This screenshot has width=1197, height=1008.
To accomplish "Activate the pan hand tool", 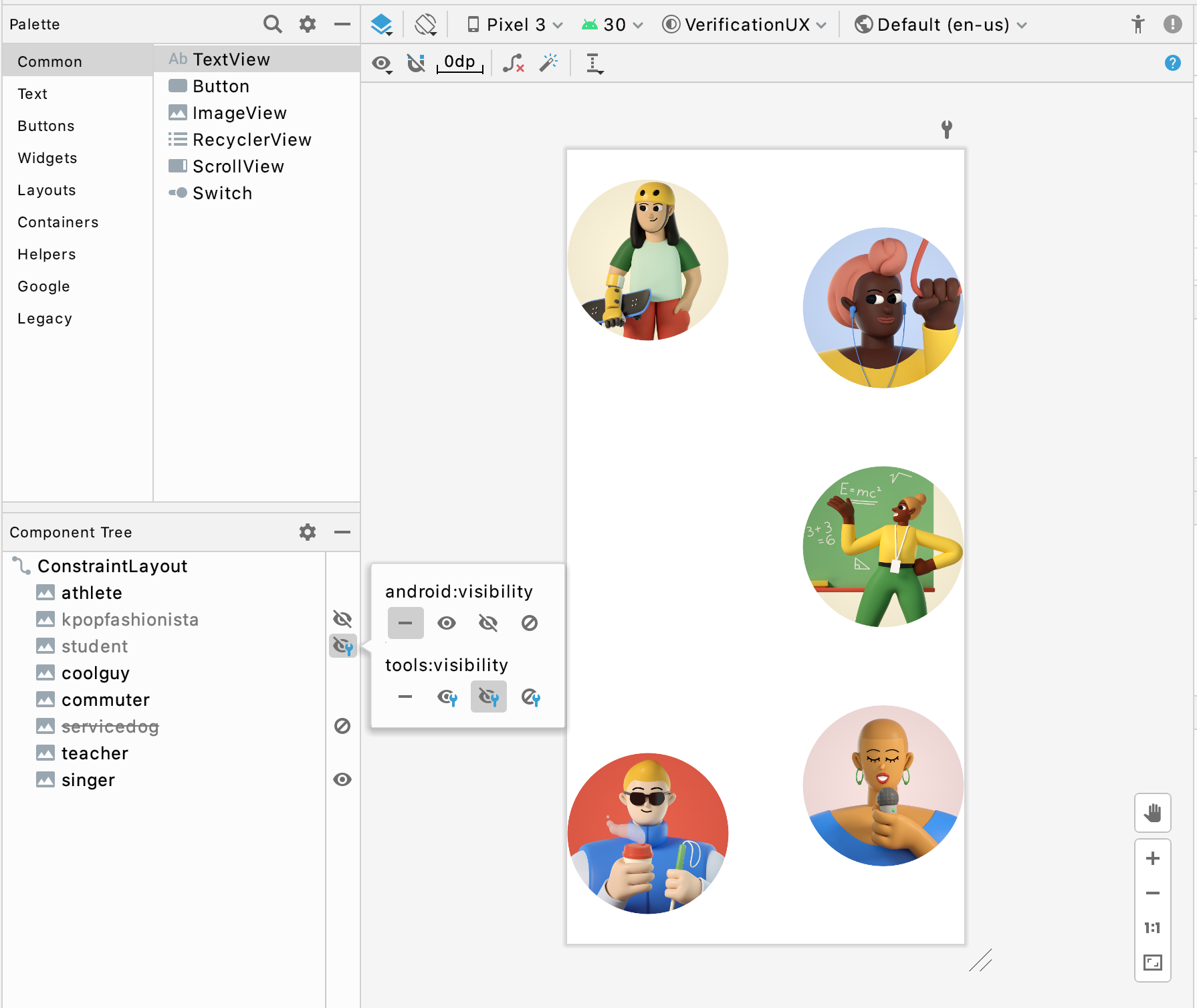I will pyautogui.click(x=1153, y=813).
